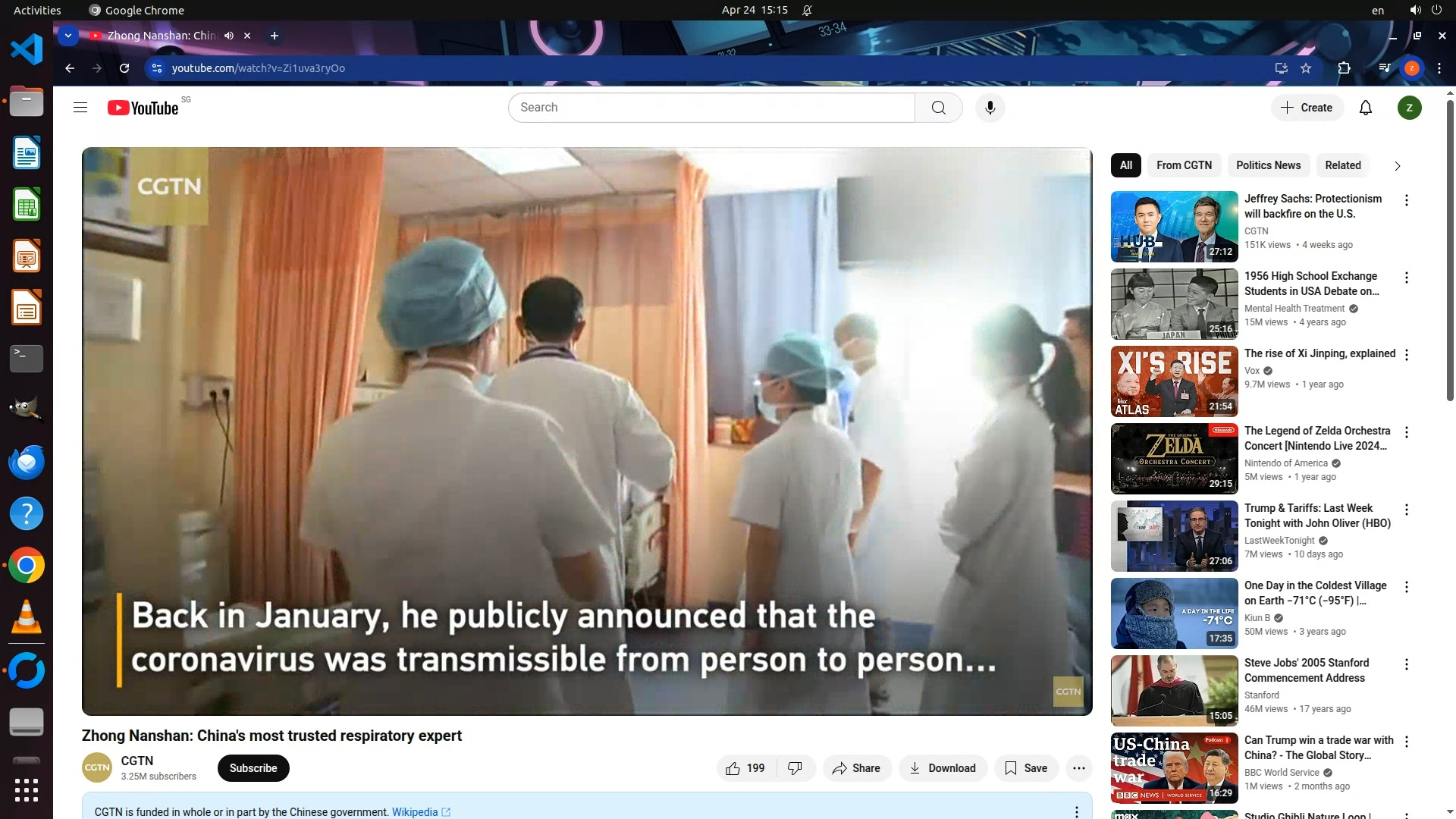Open the Xi's Rise video thumbnail
1456x819 pixels.
click(1174, 381)
